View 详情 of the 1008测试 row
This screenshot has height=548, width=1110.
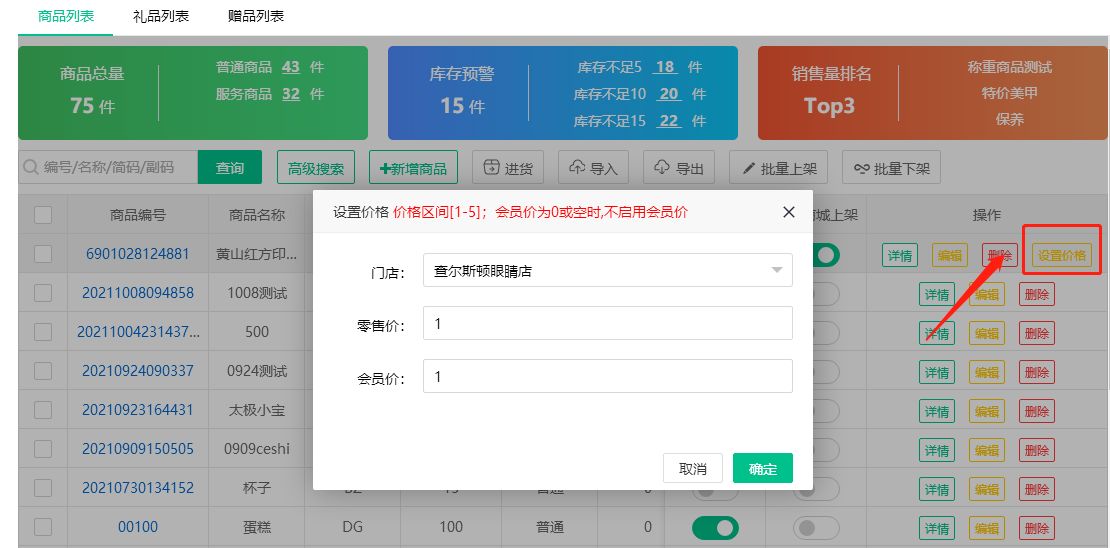pyautogui.click(x=937, y=294)
